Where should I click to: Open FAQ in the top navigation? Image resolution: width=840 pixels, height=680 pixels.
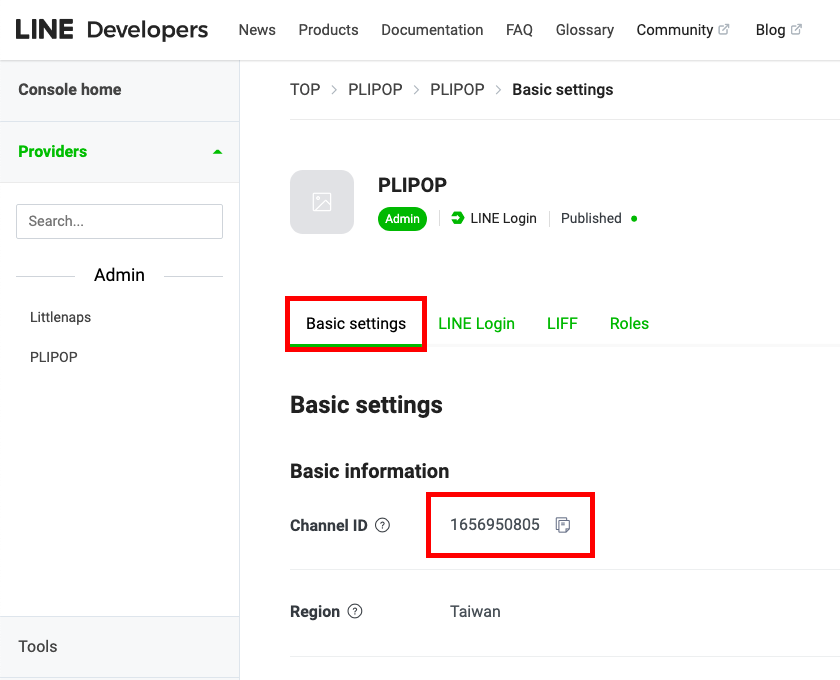[519, 30]
